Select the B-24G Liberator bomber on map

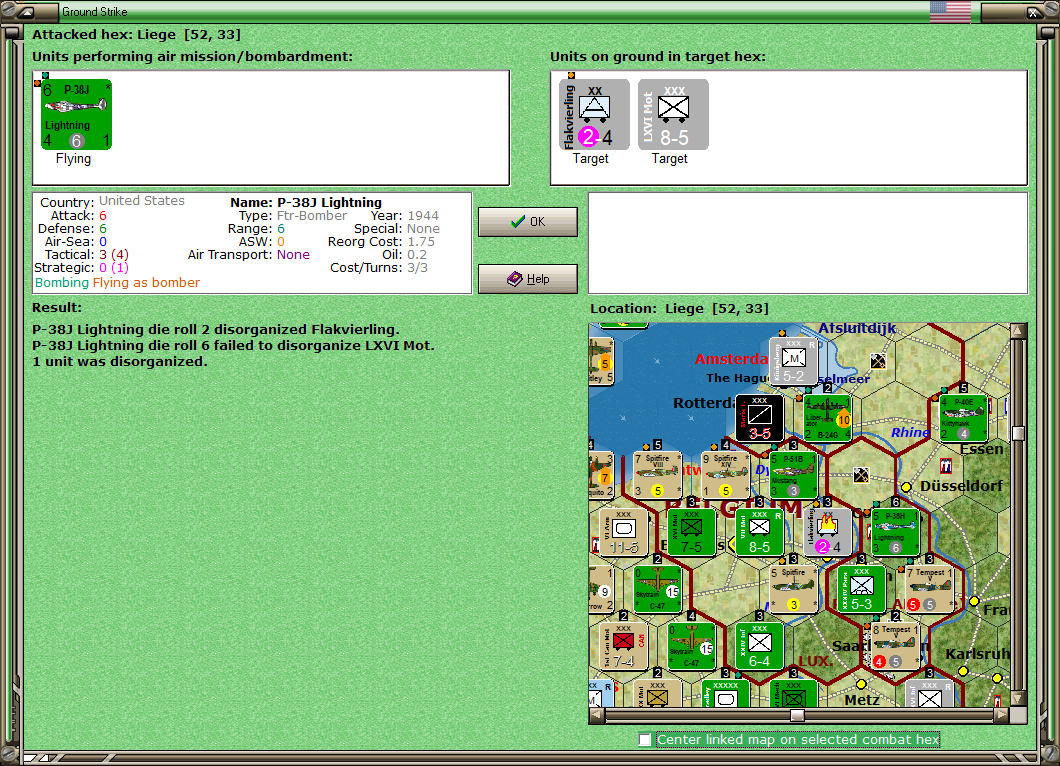827,418
